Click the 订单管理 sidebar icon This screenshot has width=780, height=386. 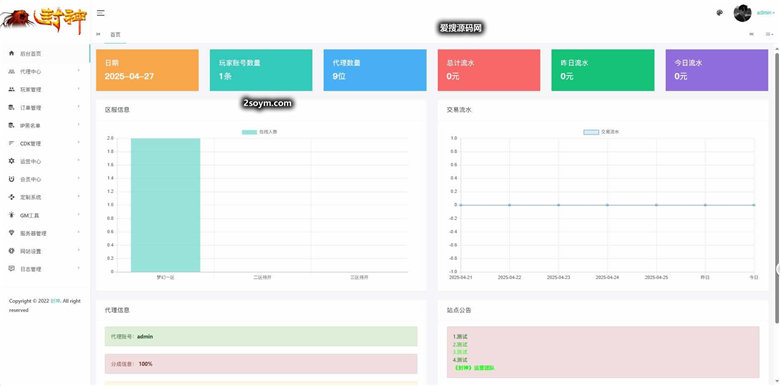point(11,107)
